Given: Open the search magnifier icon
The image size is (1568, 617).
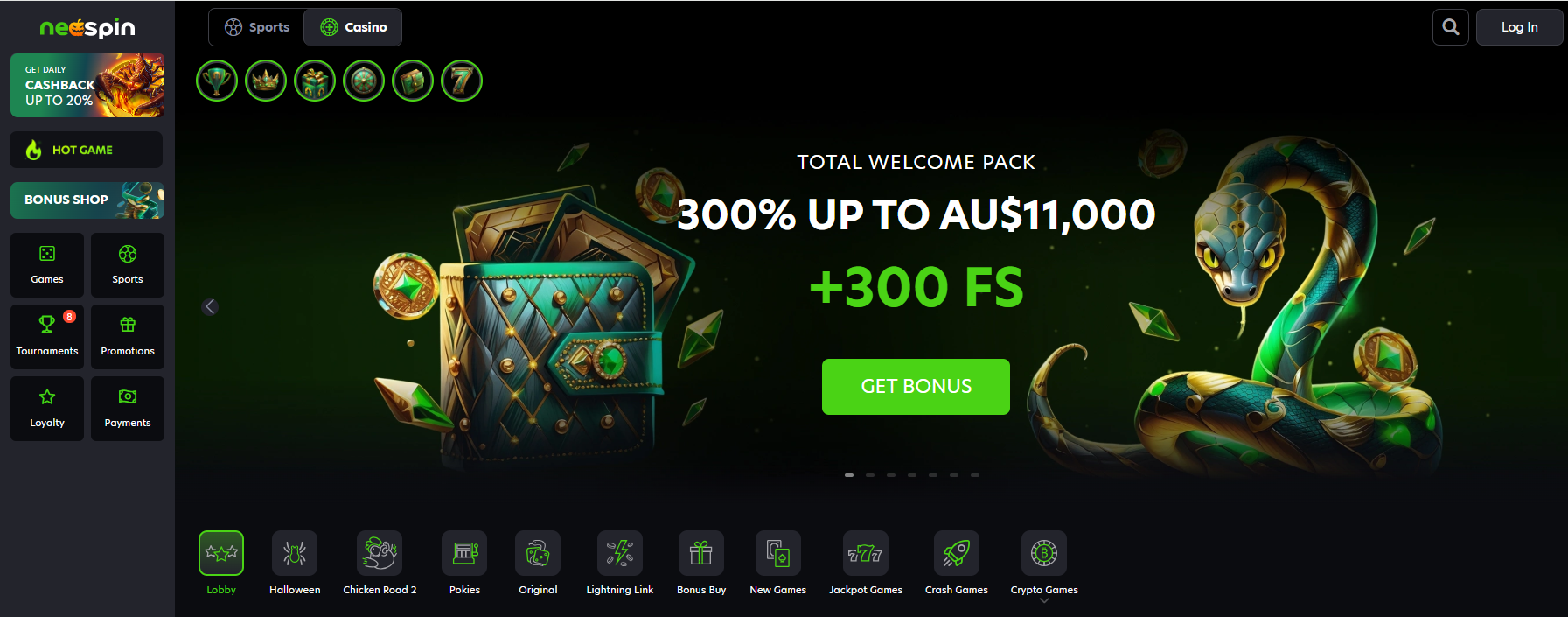Looking at the screenshot, I should click(1450, 27).
